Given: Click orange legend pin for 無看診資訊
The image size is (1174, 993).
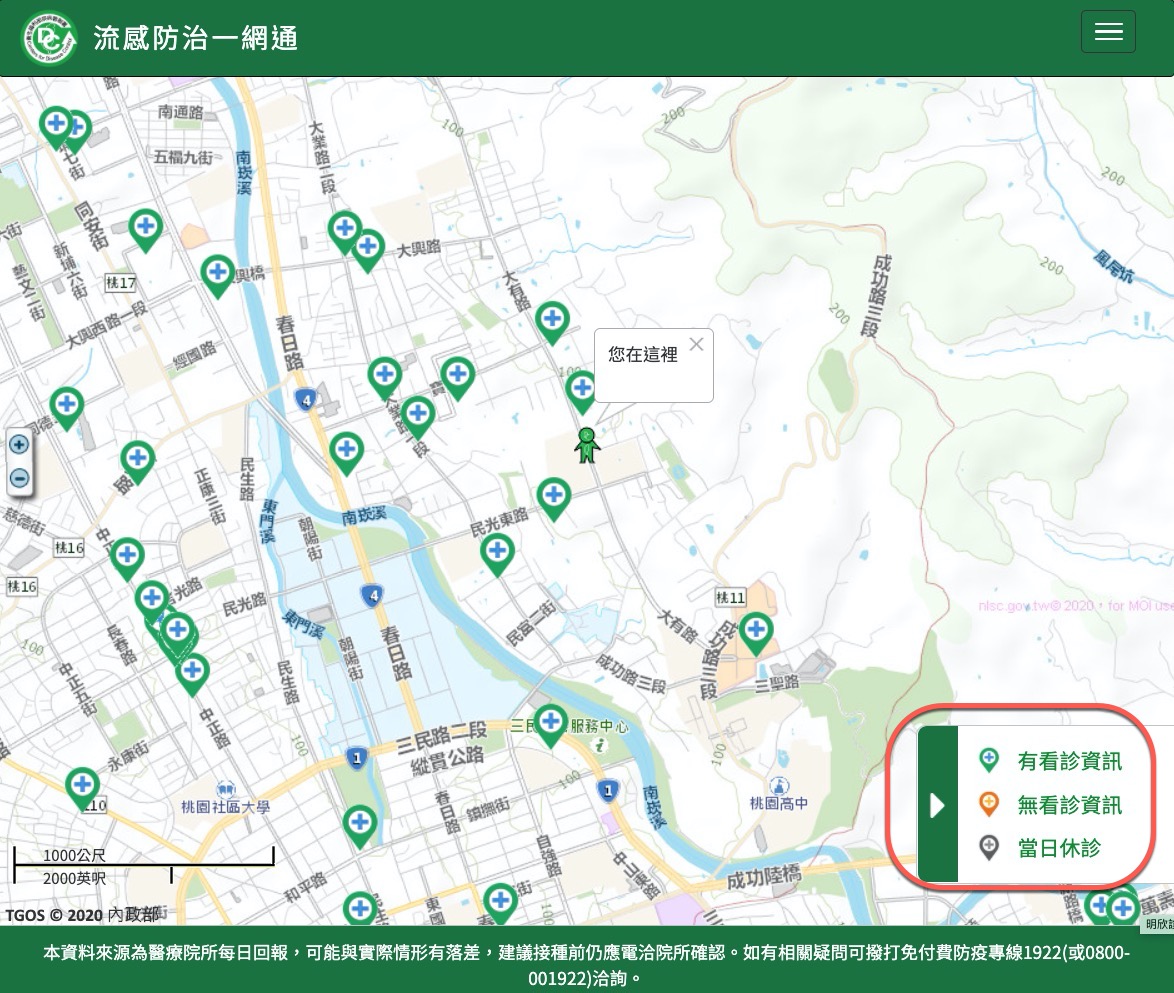Looking at the screenshot, I should pos(989,804).
